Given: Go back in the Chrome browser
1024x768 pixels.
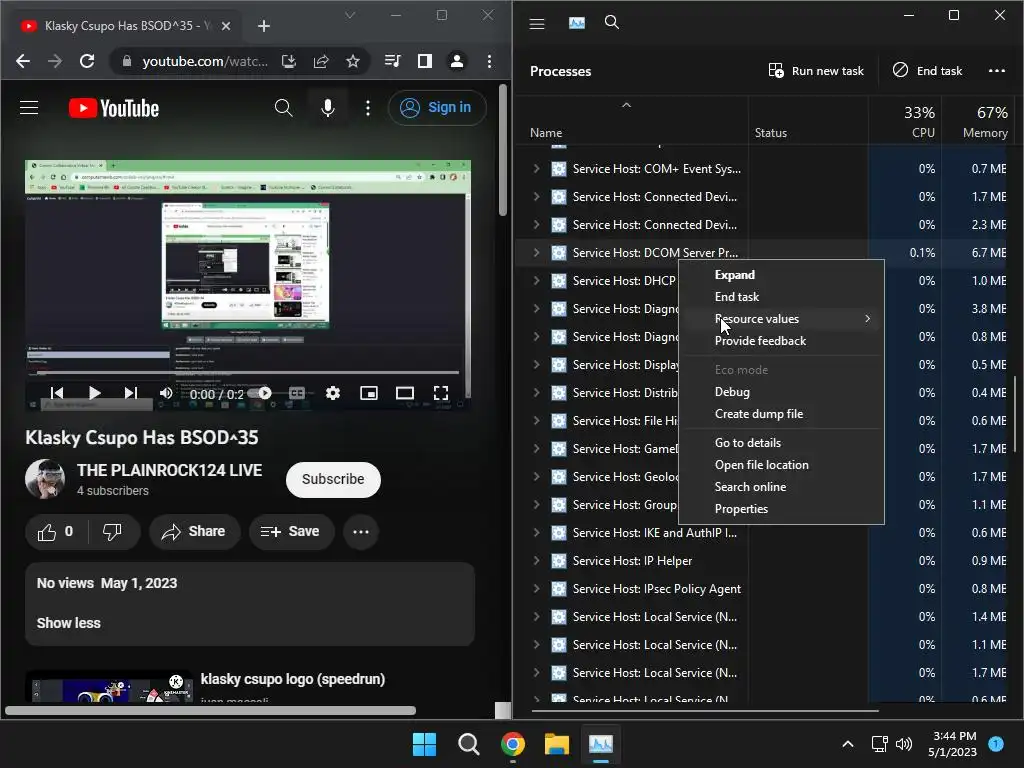Looking at the screenshot, I should [23, 61].
